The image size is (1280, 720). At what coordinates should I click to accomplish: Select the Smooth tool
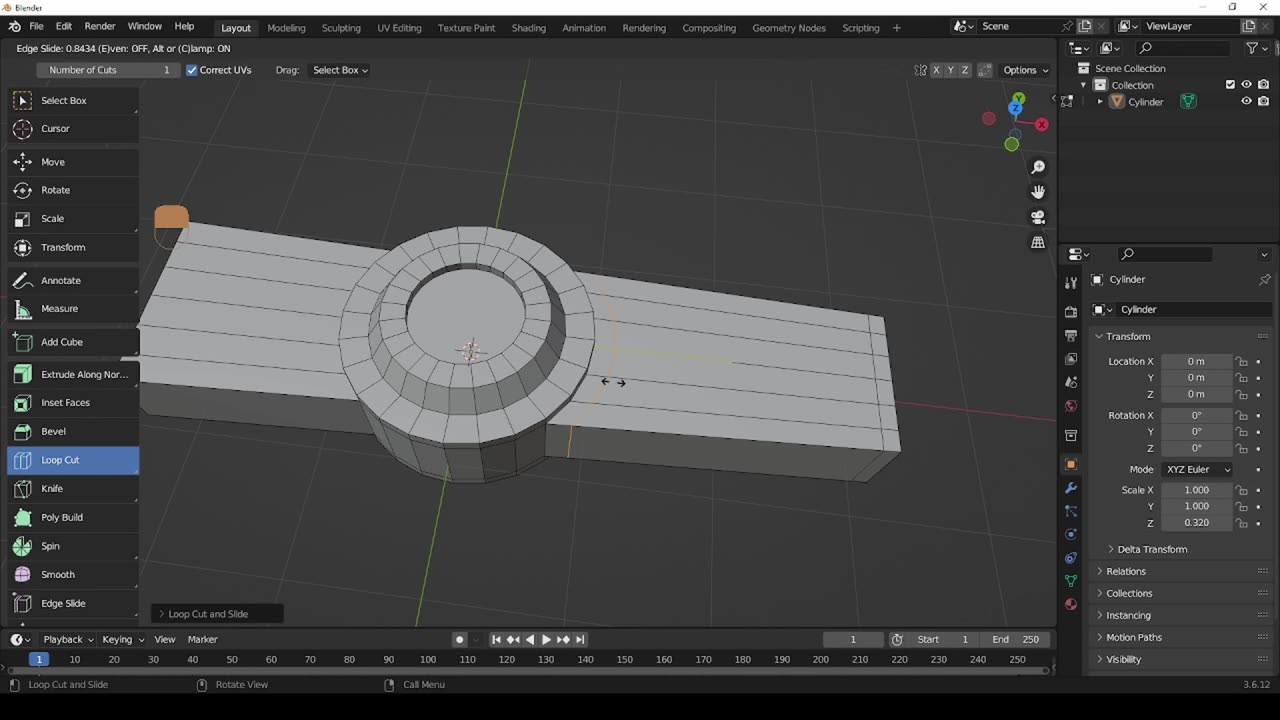[x=73, y=575]
